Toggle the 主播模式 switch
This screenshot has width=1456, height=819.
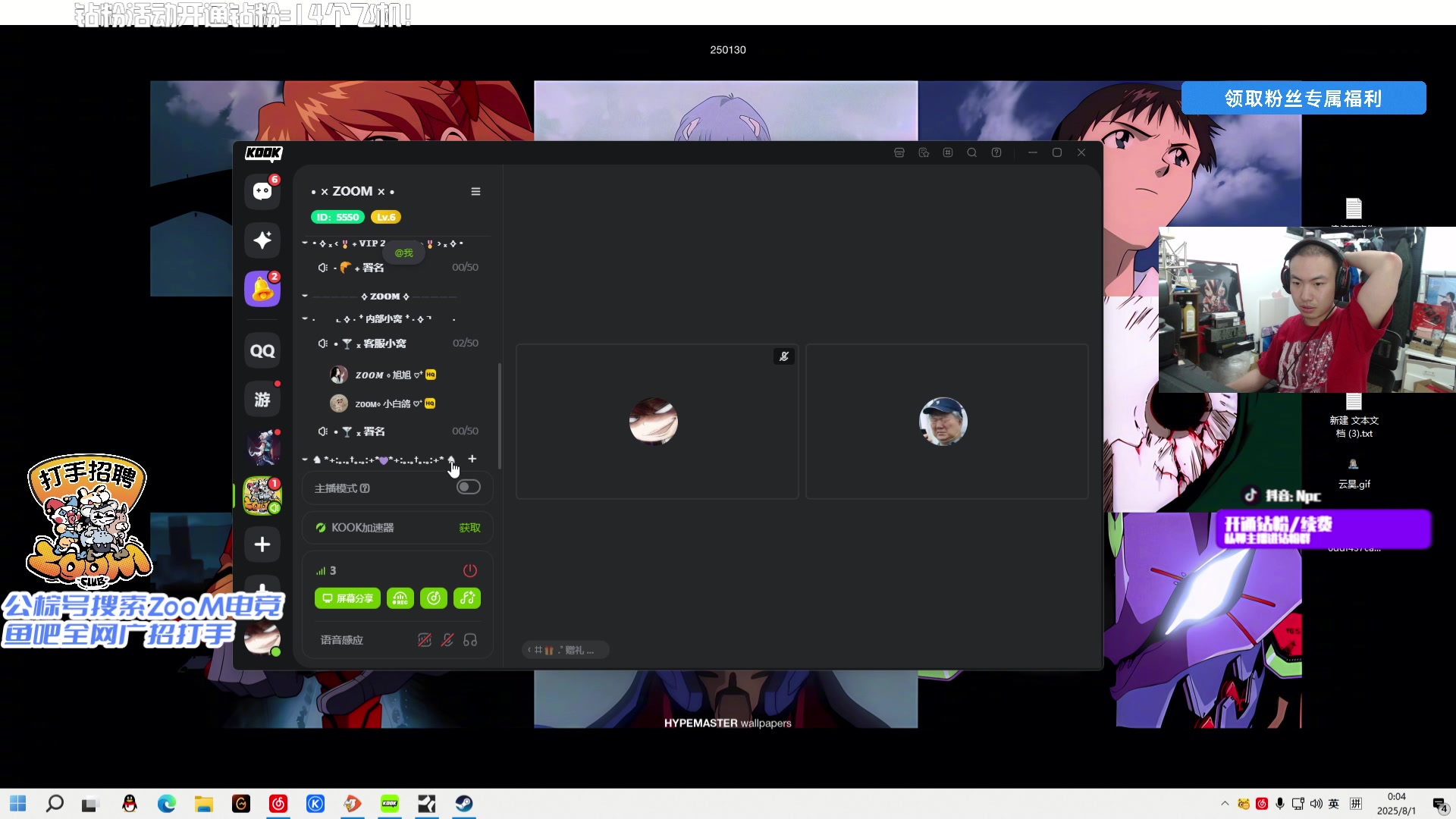tap(469, 487)
